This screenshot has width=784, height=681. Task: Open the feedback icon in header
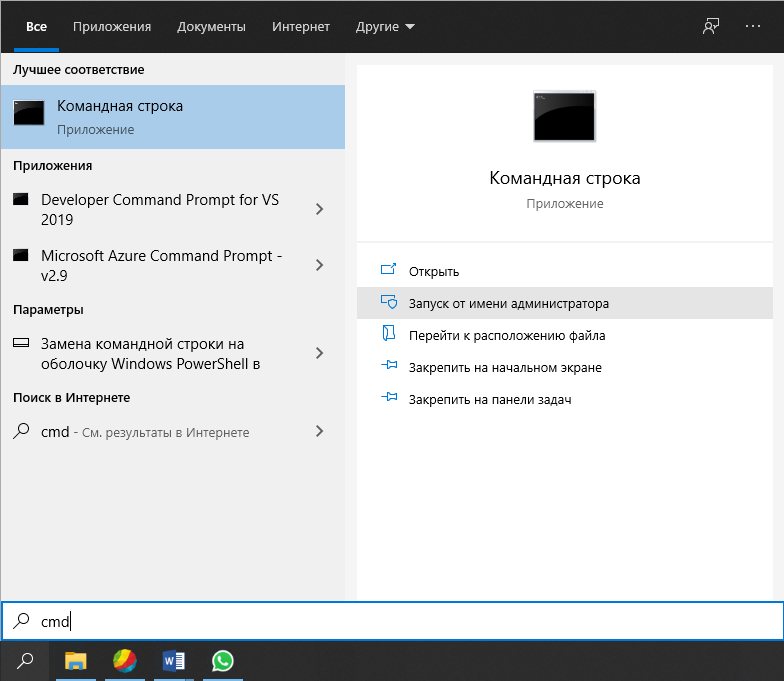(710, 26)
